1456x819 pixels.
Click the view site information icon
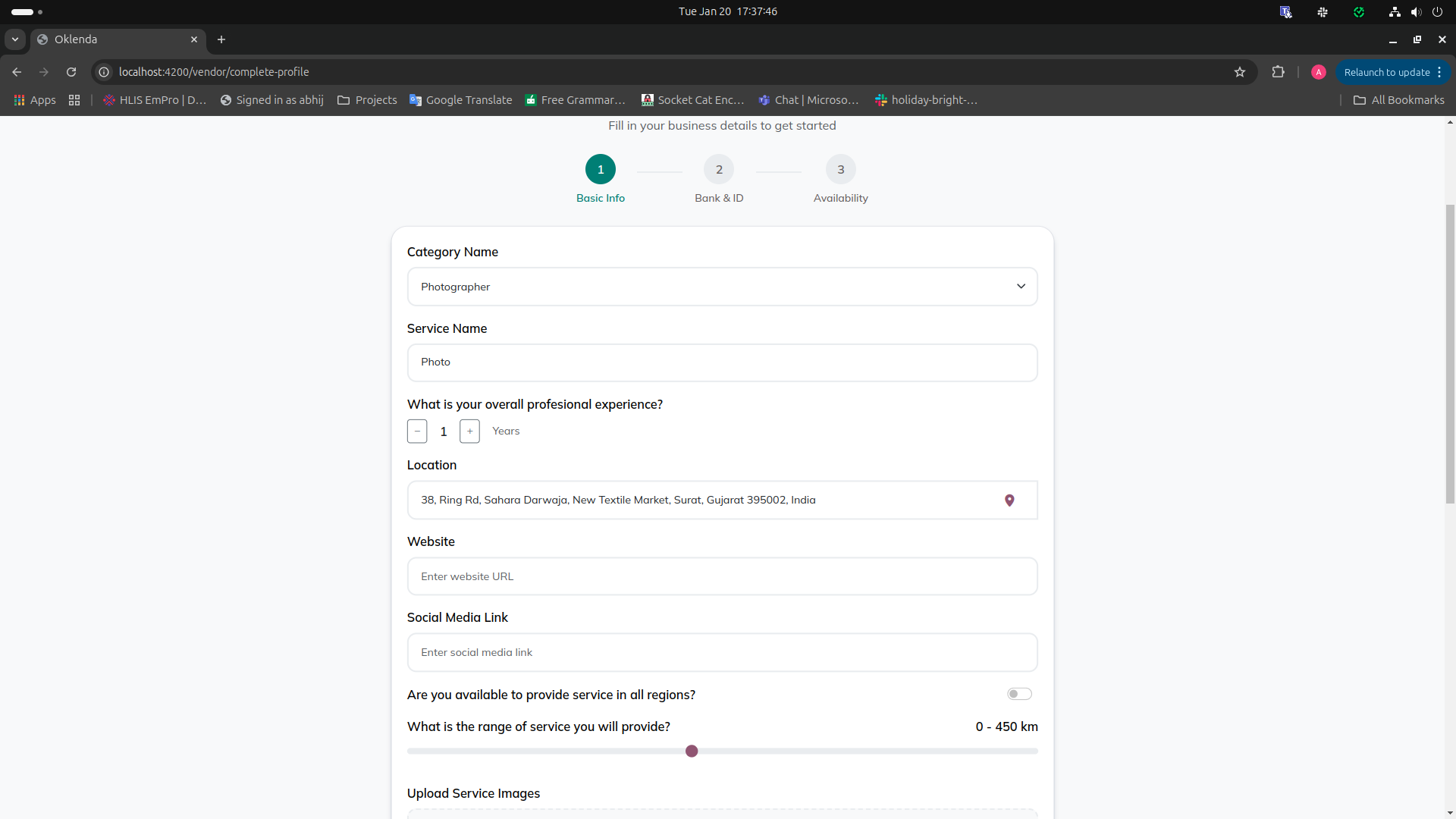click(x=105, y=72)
